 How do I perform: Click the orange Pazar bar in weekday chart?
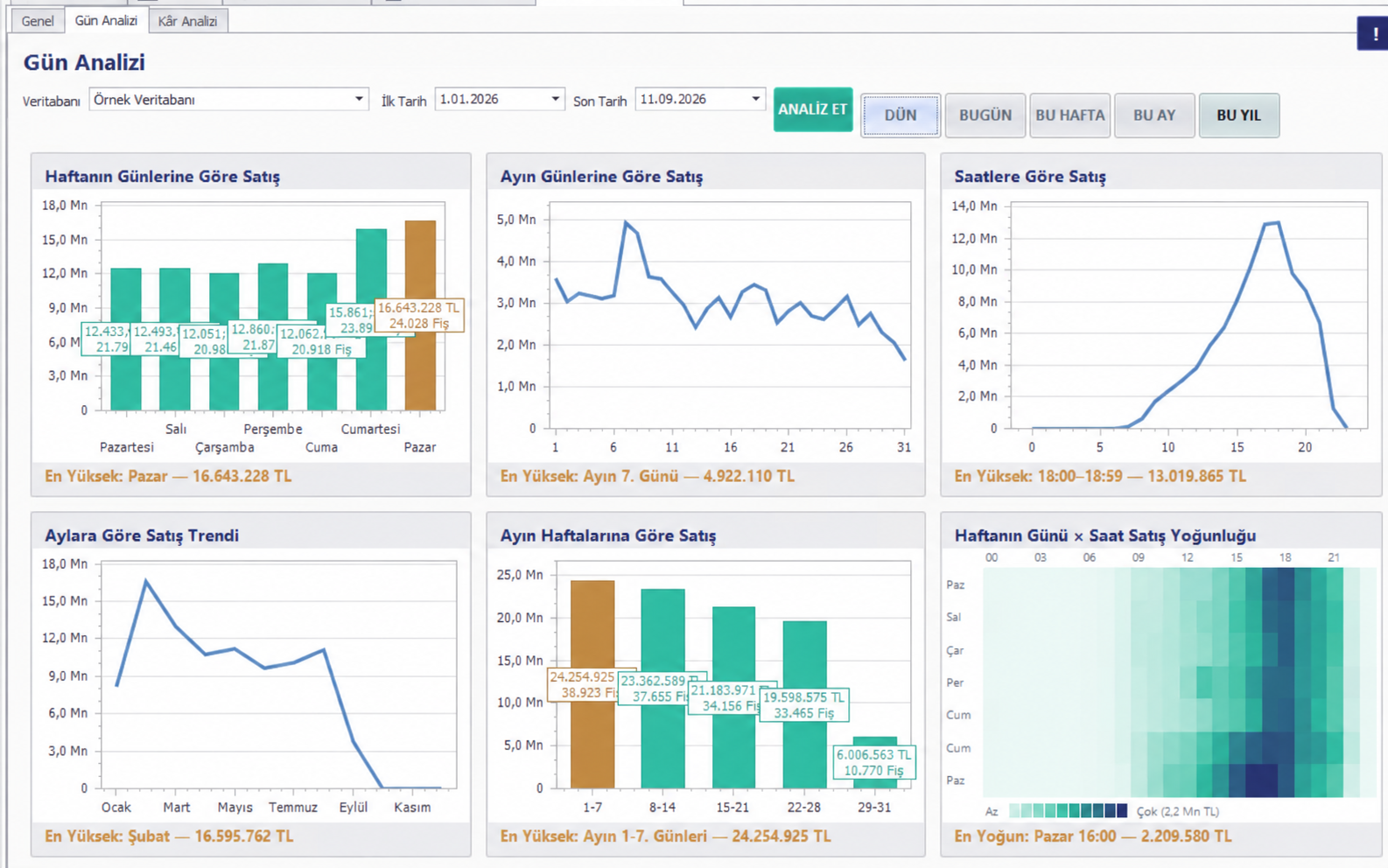pos(420,315)
